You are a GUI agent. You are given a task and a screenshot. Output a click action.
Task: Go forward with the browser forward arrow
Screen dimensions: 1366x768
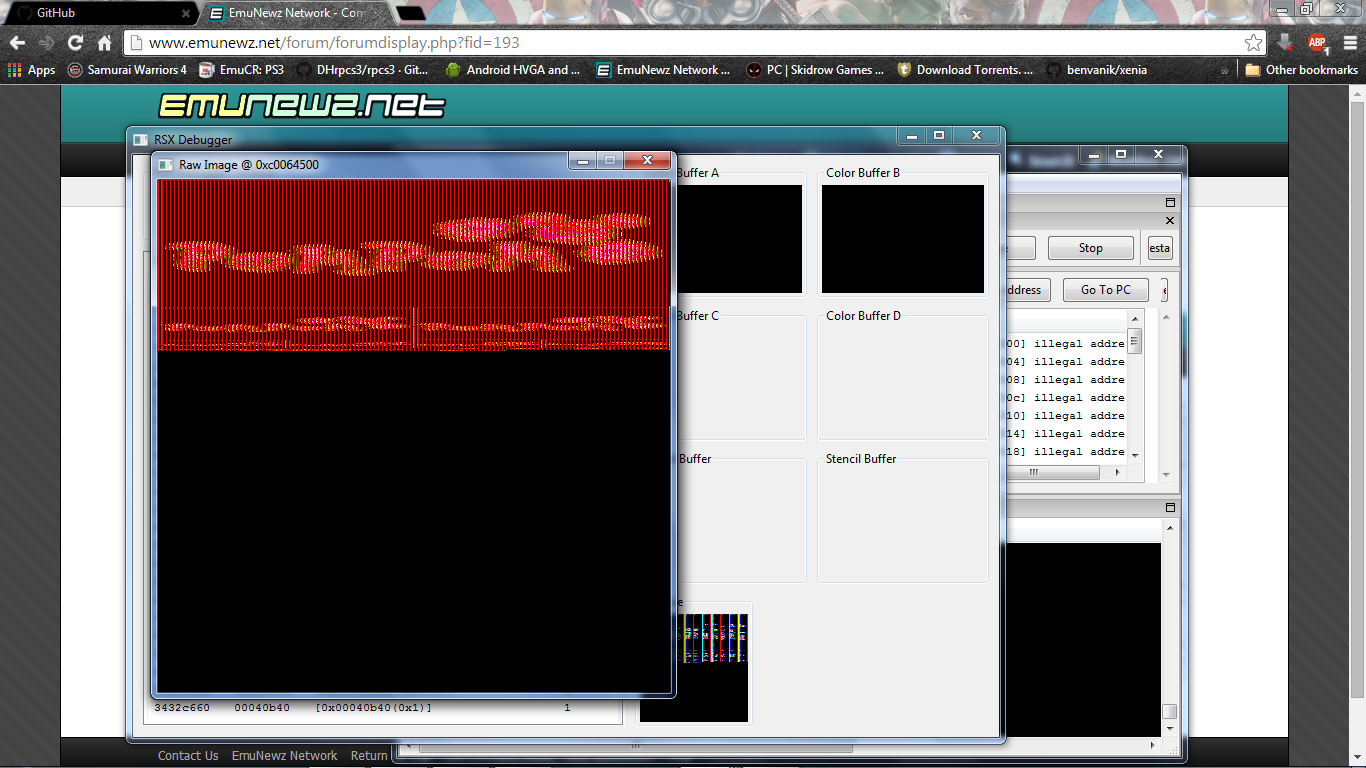click(x=46, y=43)
